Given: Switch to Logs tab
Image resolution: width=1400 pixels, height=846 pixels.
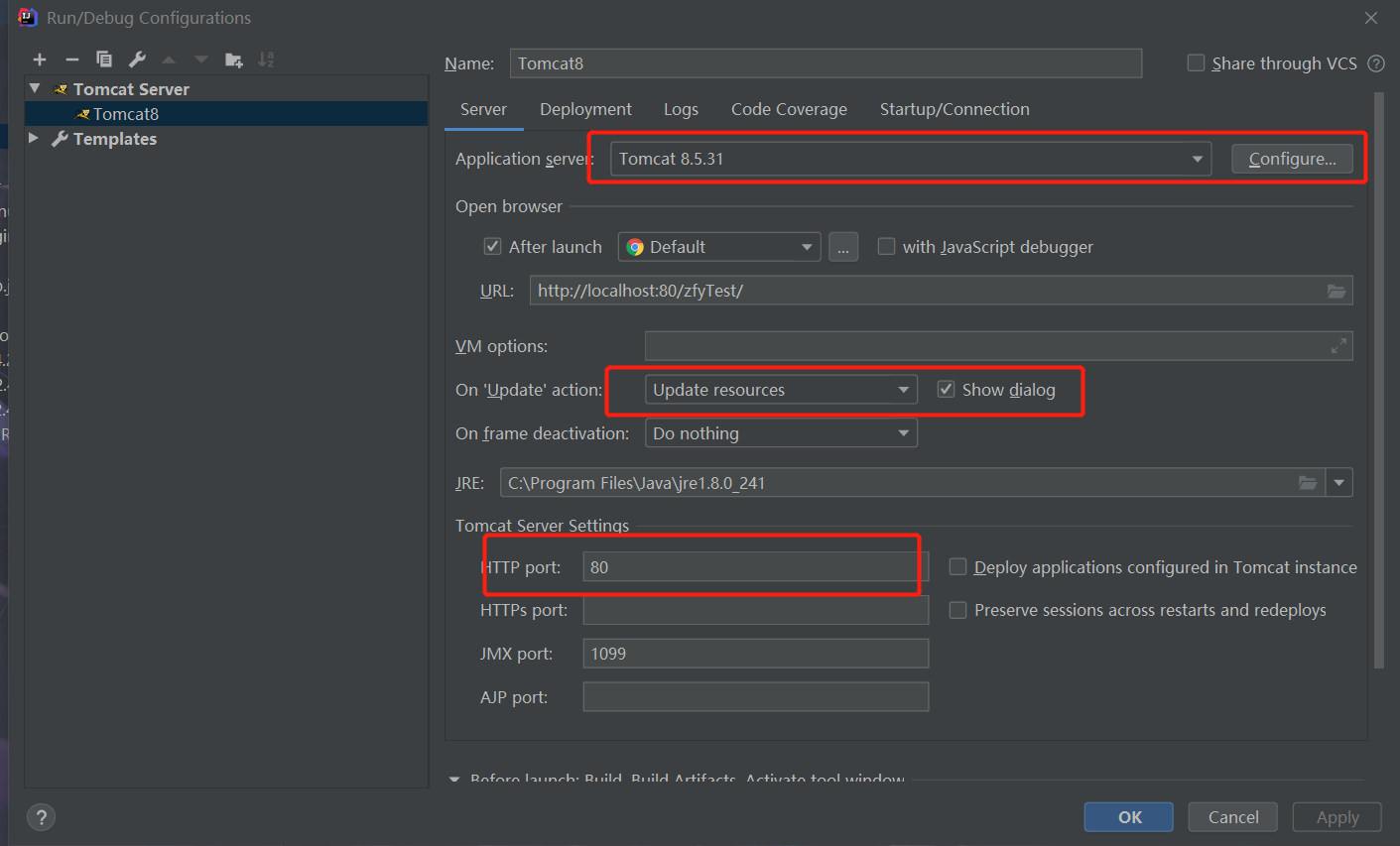Looking at the screenshot, I should click(681, 109).
